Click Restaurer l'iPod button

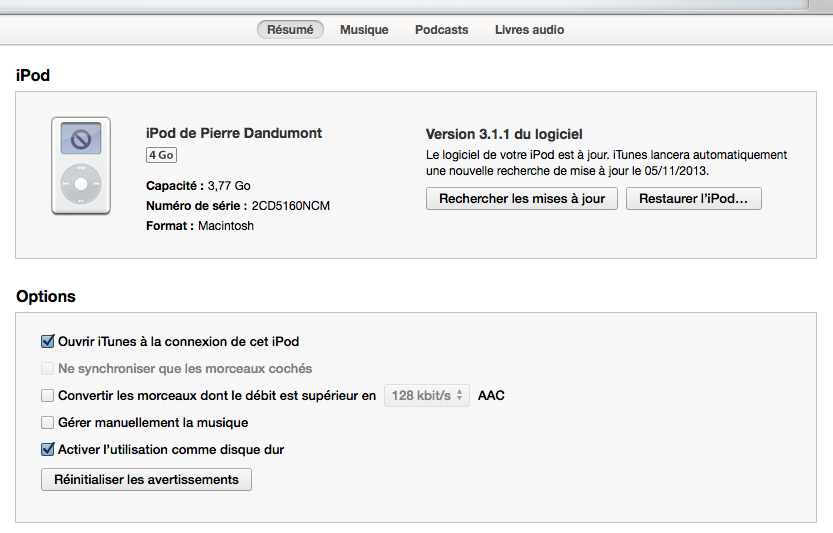click(x=693, y=199)
